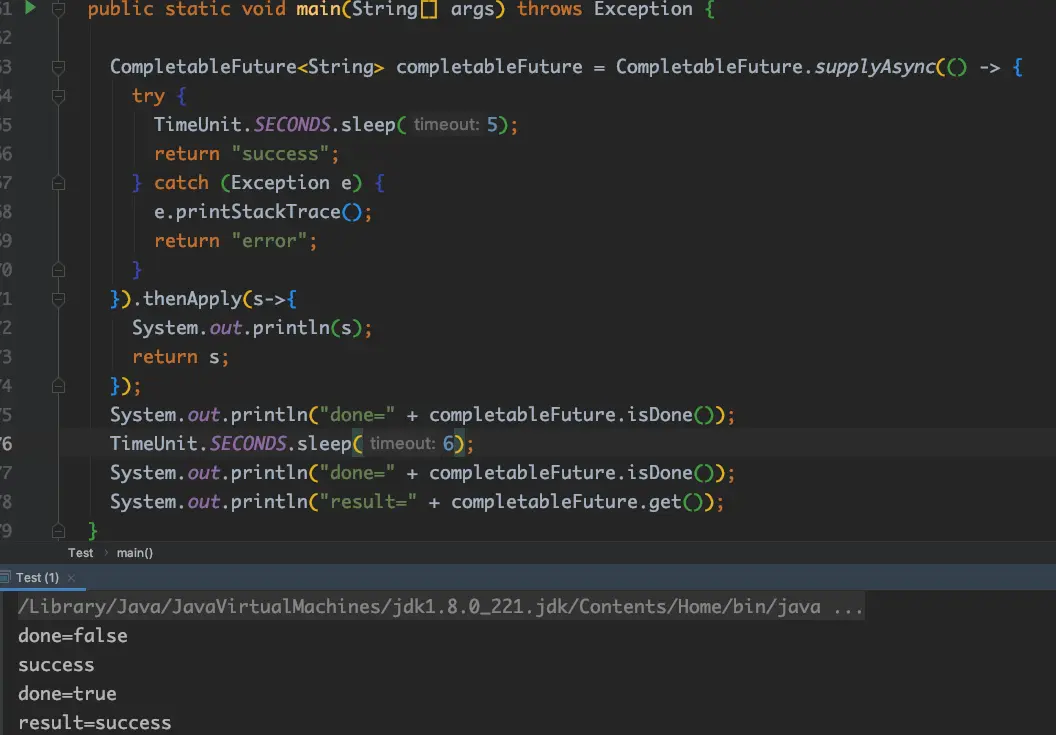This screenshot has height=735, width=1056.
Task: Collapse thenApply lambda fold marker
Action: point(59,298)
